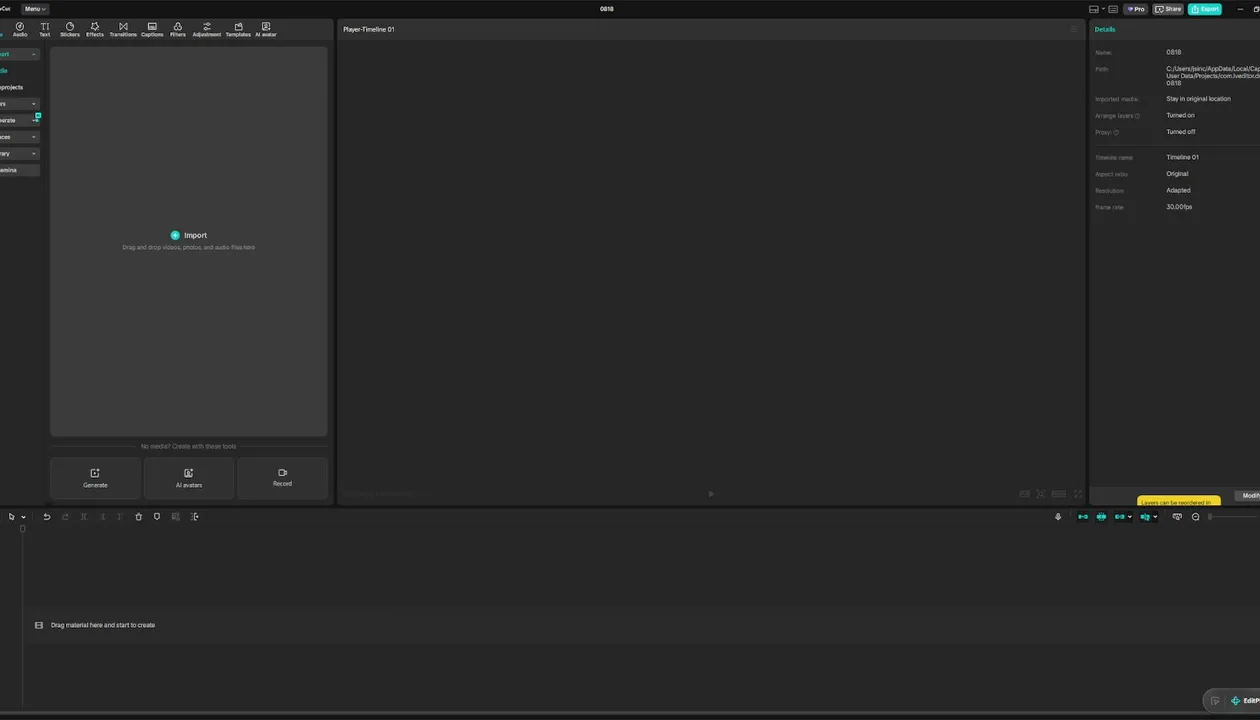Select the Filters tab
The height and width of the screenshot is (720, 1260).
point(178,29)
